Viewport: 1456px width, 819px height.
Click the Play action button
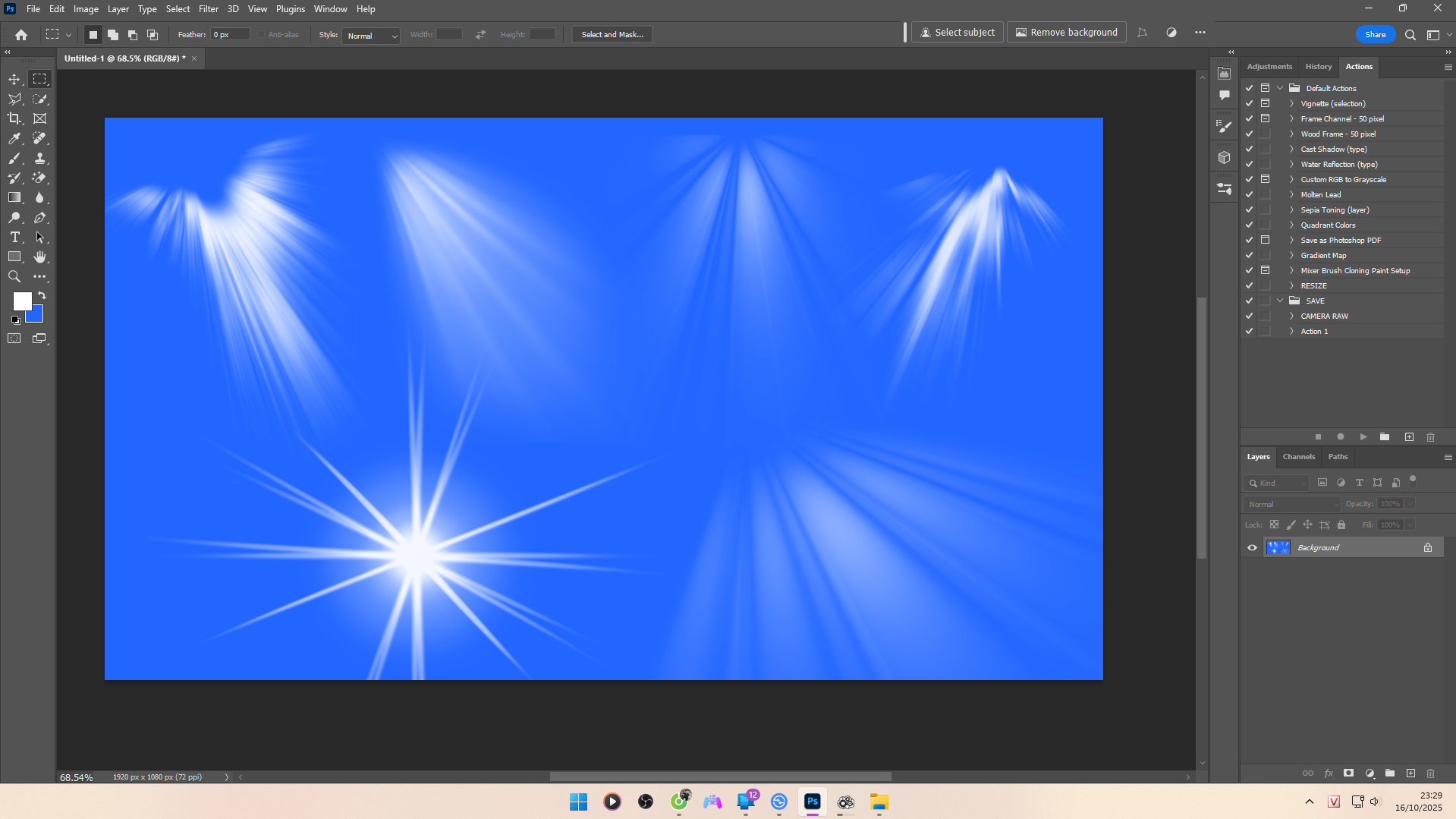click(1363, 437)
